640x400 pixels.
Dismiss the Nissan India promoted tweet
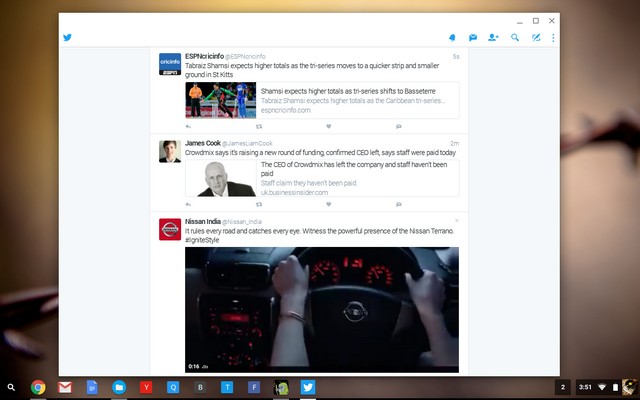pos(457,221)
